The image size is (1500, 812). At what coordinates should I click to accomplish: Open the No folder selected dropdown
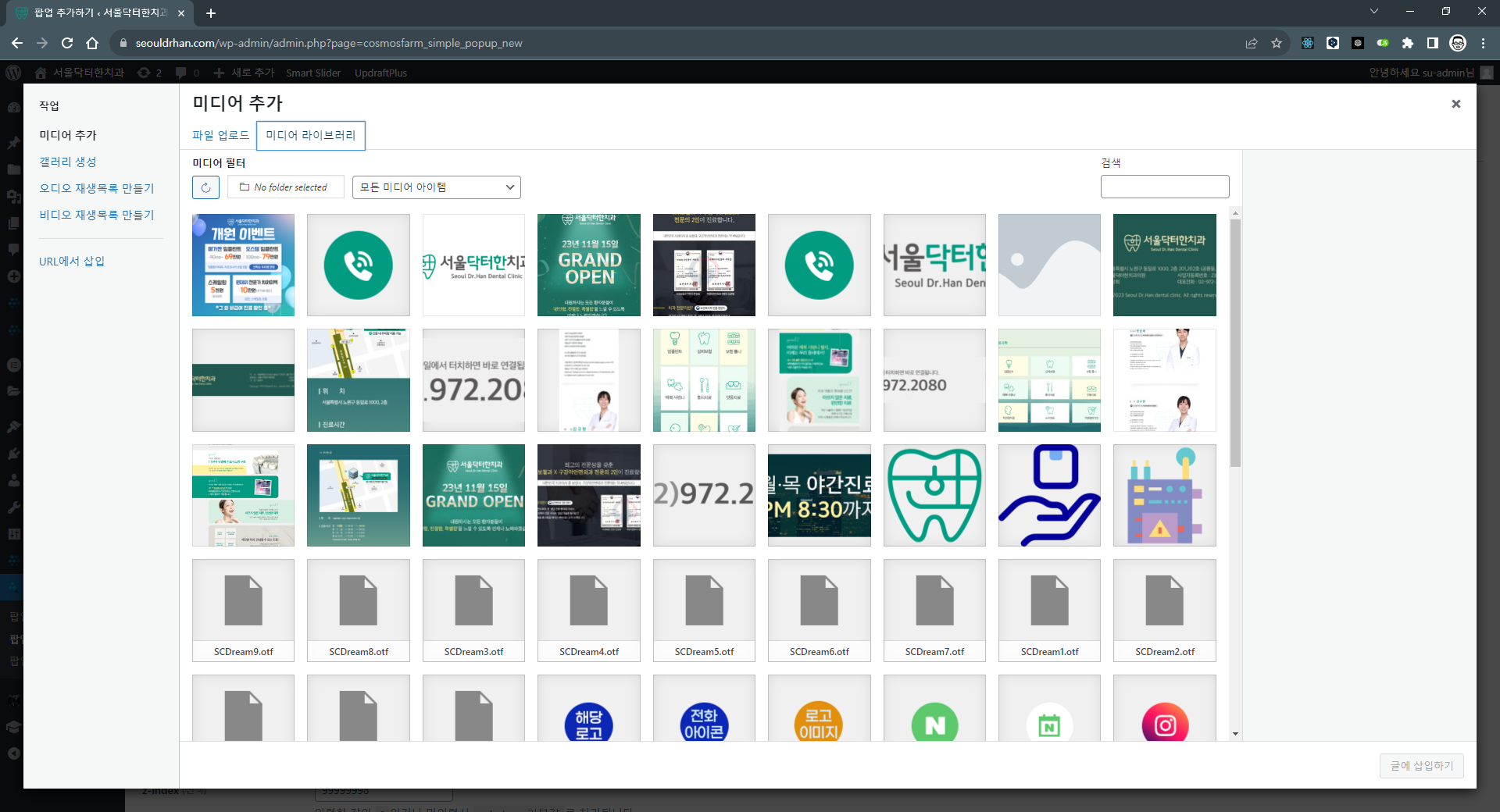(285, 187)
